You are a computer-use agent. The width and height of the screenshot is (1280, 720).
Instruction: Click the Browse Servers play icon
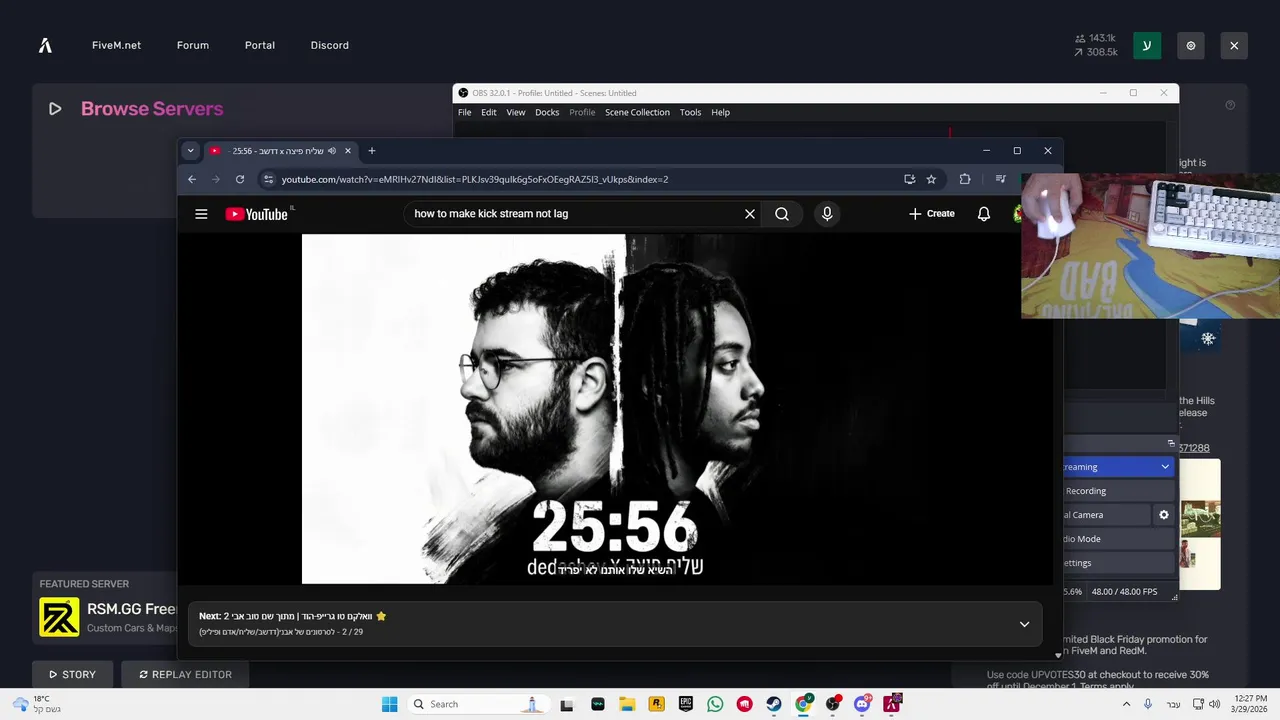[55, 109]
